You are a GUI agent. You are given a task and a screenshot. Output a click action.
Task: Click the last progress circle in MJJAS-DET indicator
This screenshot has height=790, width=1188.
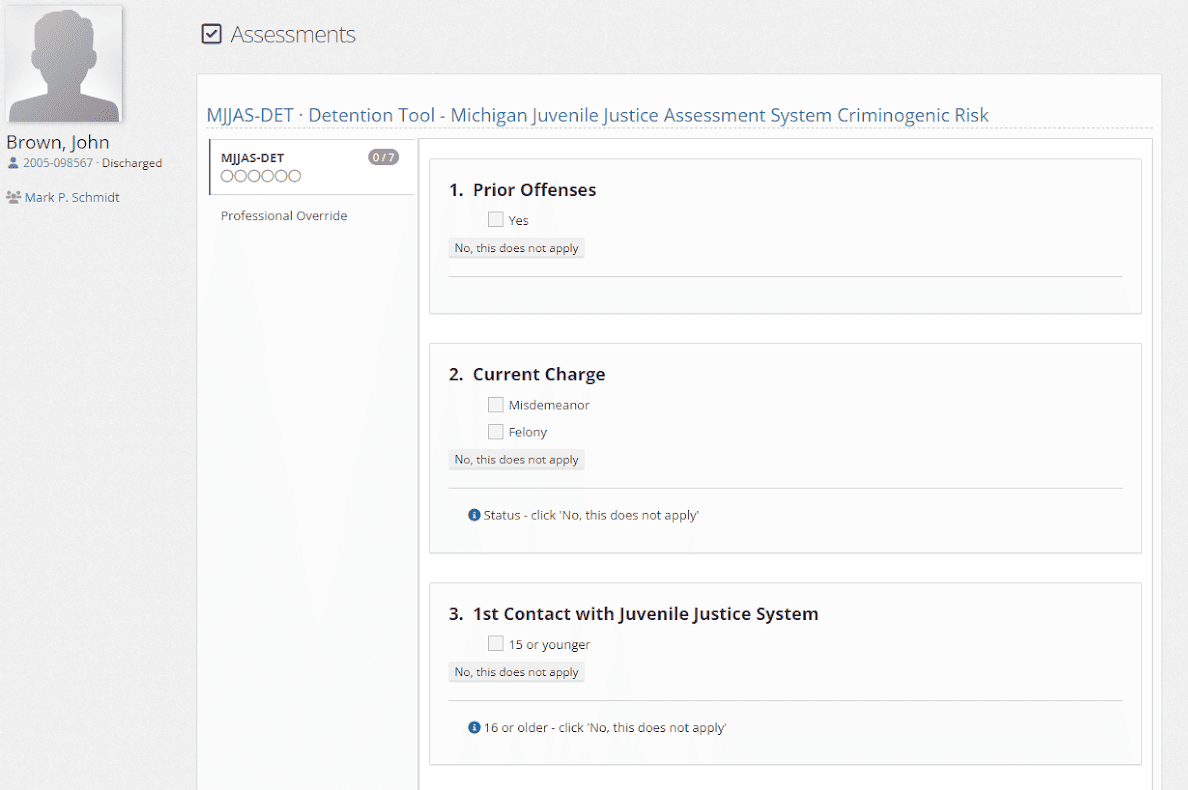pyautogui.click(x=295, y=175)
